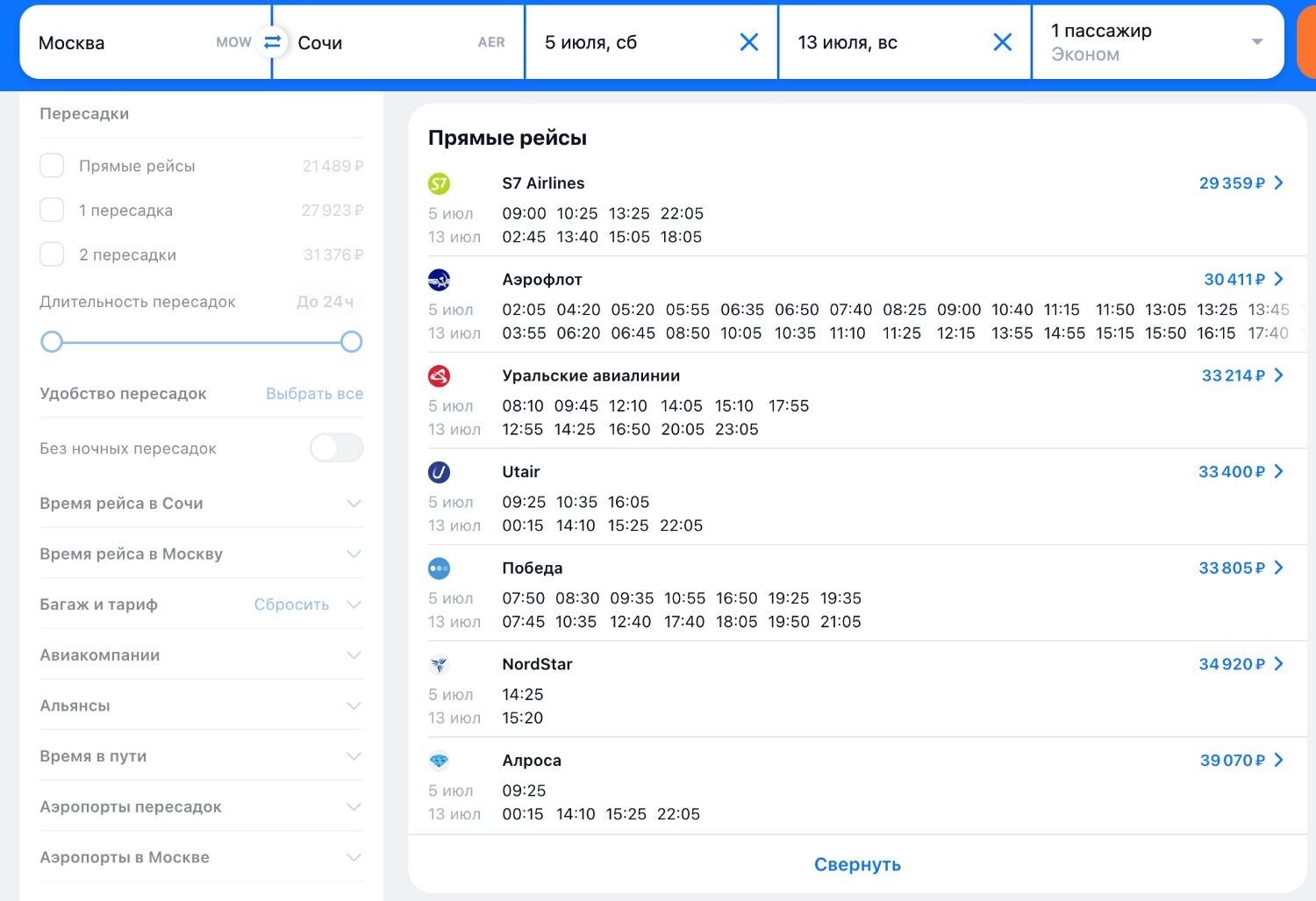The height and width of the screenshot is (901, 1316).
Task: Clear the 5 июля departure date
Action: 749,42
